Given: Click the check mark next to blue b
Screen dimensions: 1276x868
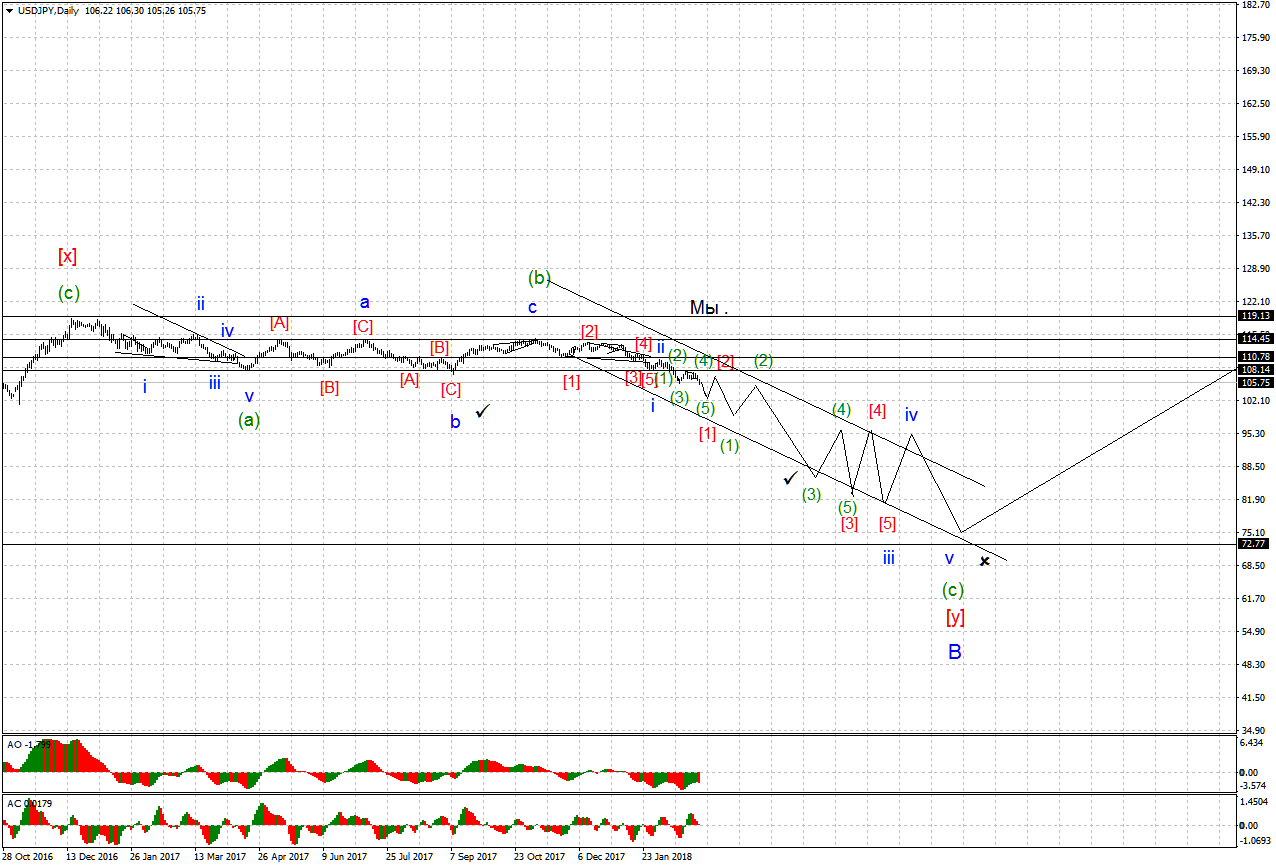Looking at the screenshot, I should [x=484, y=410].
